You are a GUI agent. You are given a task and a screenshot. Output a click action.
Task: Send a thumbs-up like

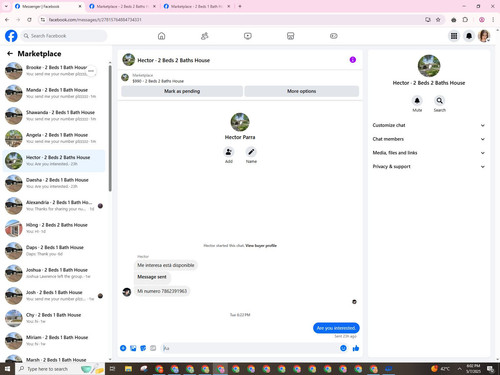tap(356, 348)
